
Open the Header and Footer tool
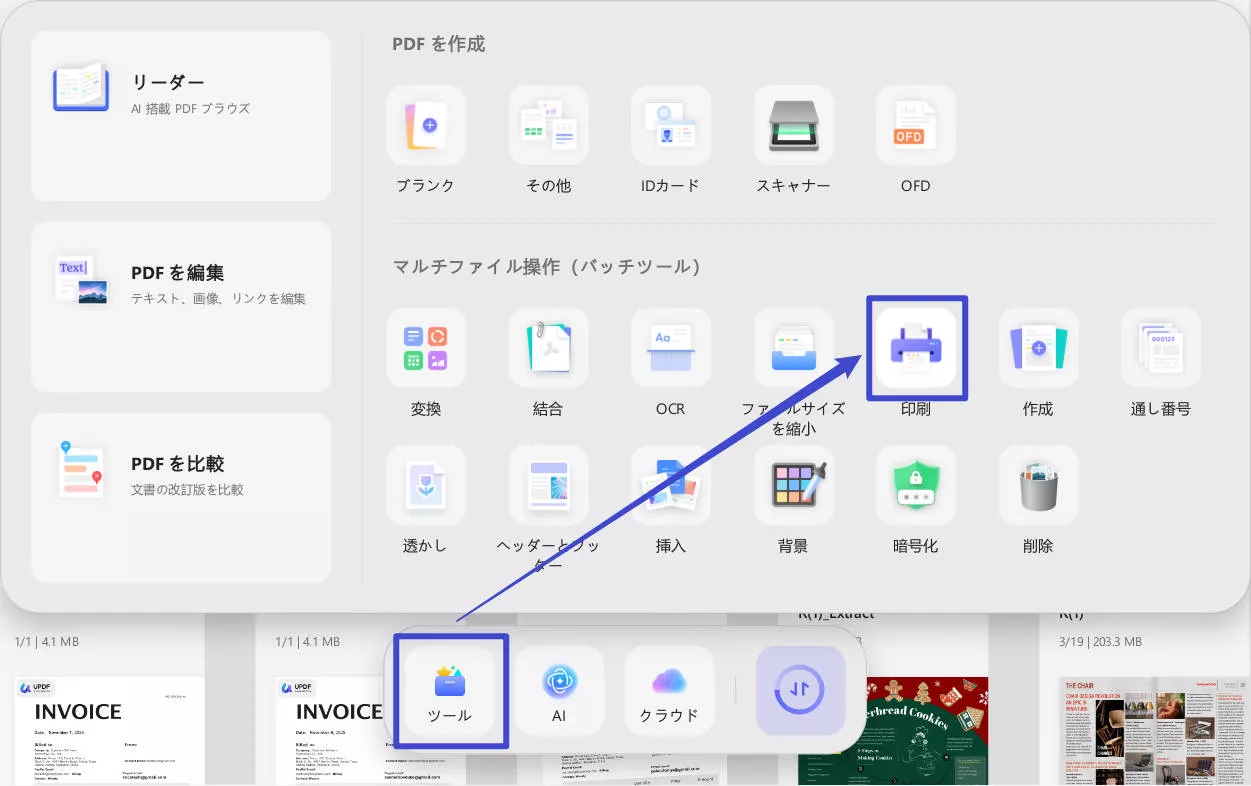point(547,485)
